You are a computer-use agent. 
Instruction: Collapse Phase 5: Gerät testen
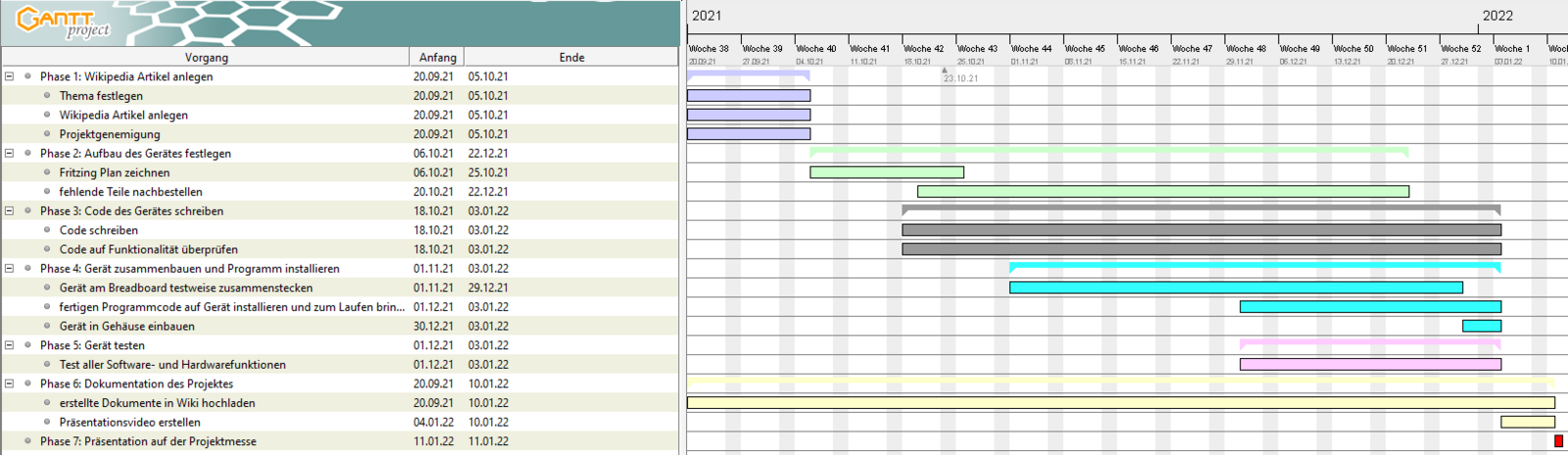coord(9,345)
